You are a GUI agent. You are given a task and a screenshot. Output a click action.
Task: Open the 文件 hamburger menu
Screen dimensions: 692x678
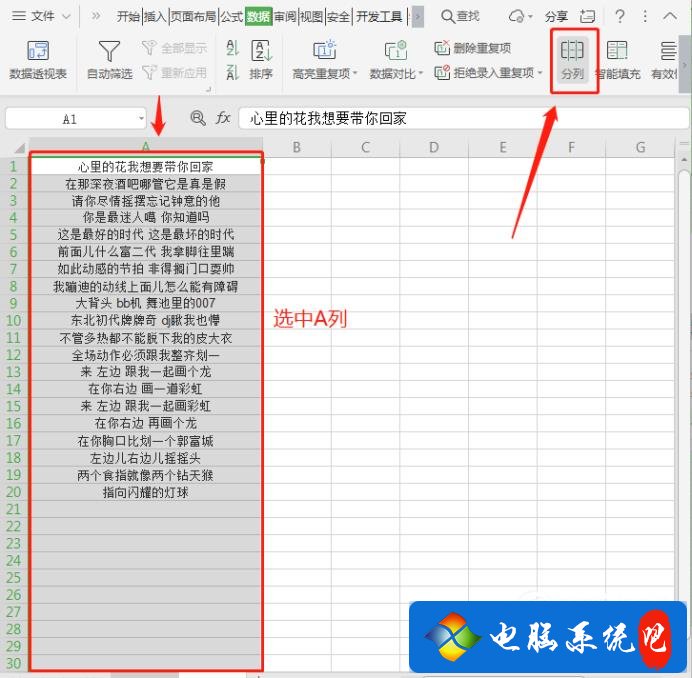[33, 16]
